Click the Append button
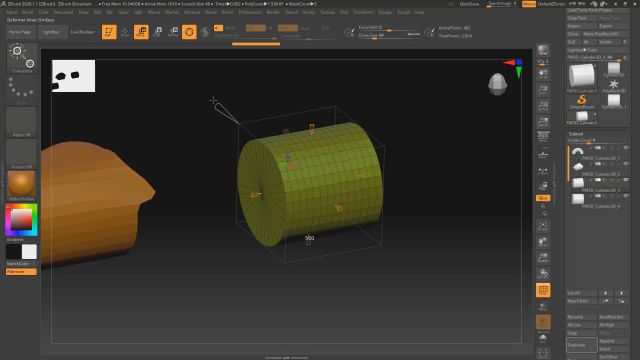640x360 pixels. coord(613,341)
